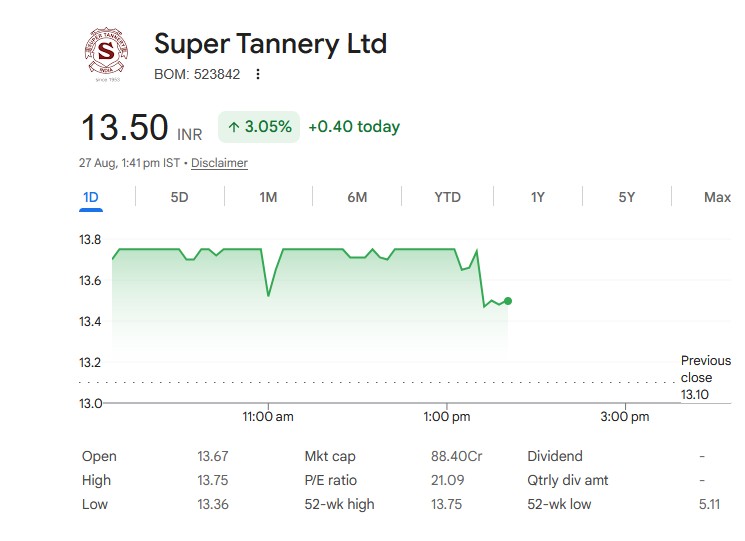
Task: Click the 3:00 pm time axis marker
Action: pyautogui.click(x=625, y=417)
